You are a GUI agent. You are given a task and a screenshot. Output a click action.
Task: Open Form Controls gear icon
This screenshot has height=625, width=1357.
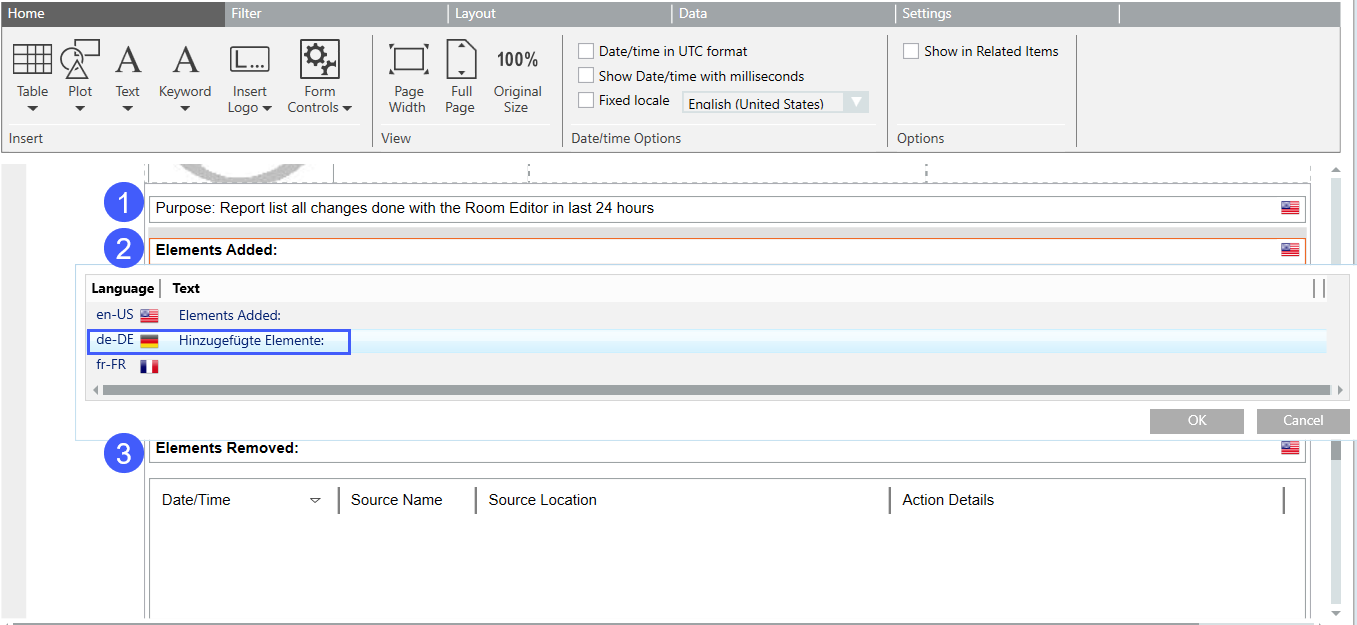point(320,60)
